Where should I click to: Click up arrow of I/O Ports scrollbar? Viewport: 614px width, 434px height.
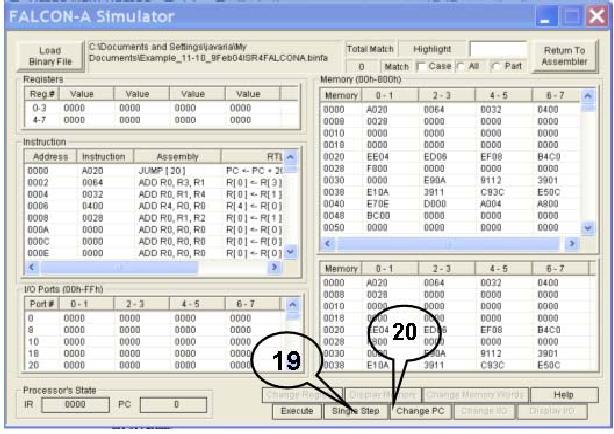coord(293,304)
